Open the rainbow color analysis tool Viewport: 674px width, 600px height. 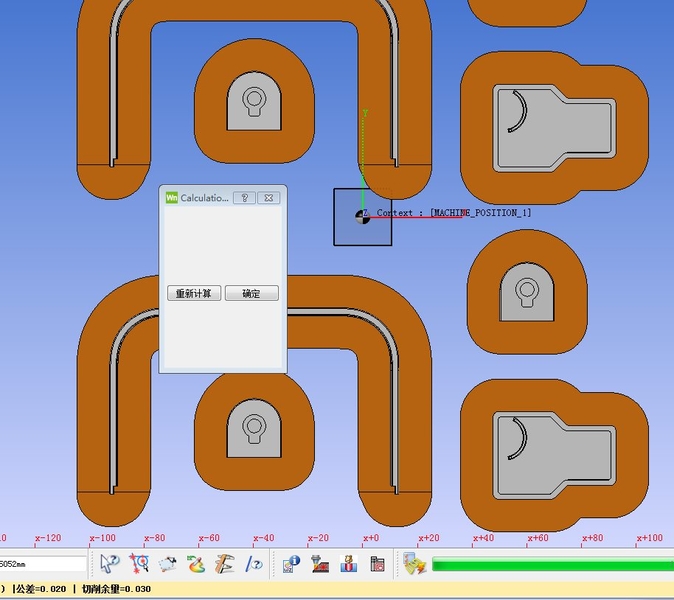[196, 565]
